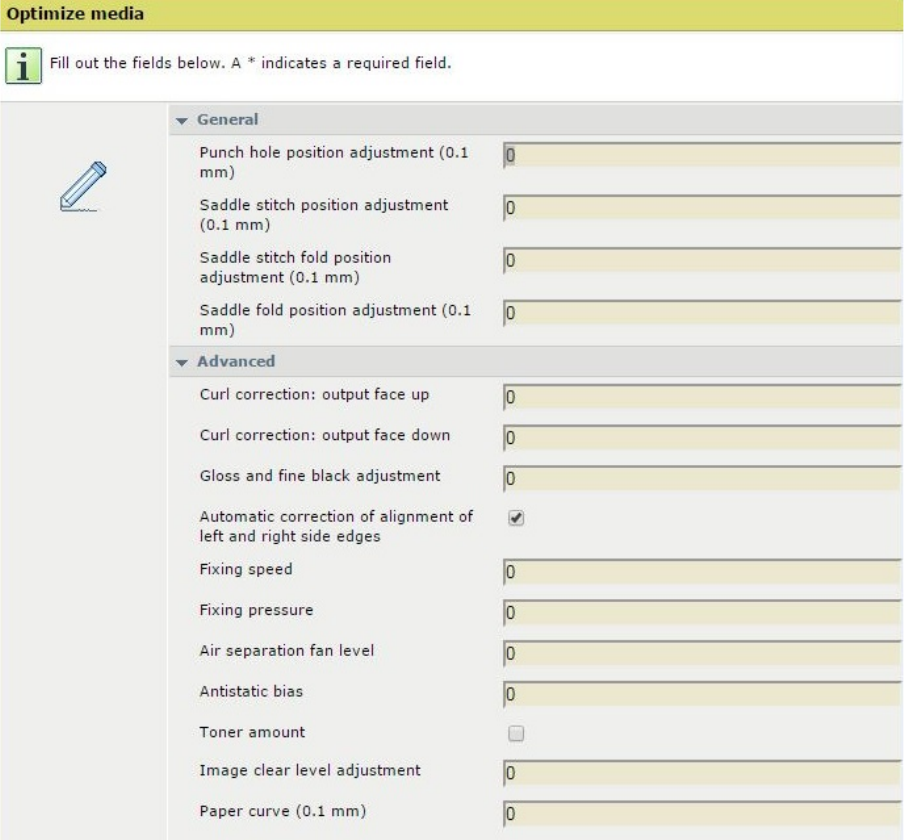Screen dimensions: 904x840
Task: Edit Curl correction output face up field
Action: click(700, 397)
